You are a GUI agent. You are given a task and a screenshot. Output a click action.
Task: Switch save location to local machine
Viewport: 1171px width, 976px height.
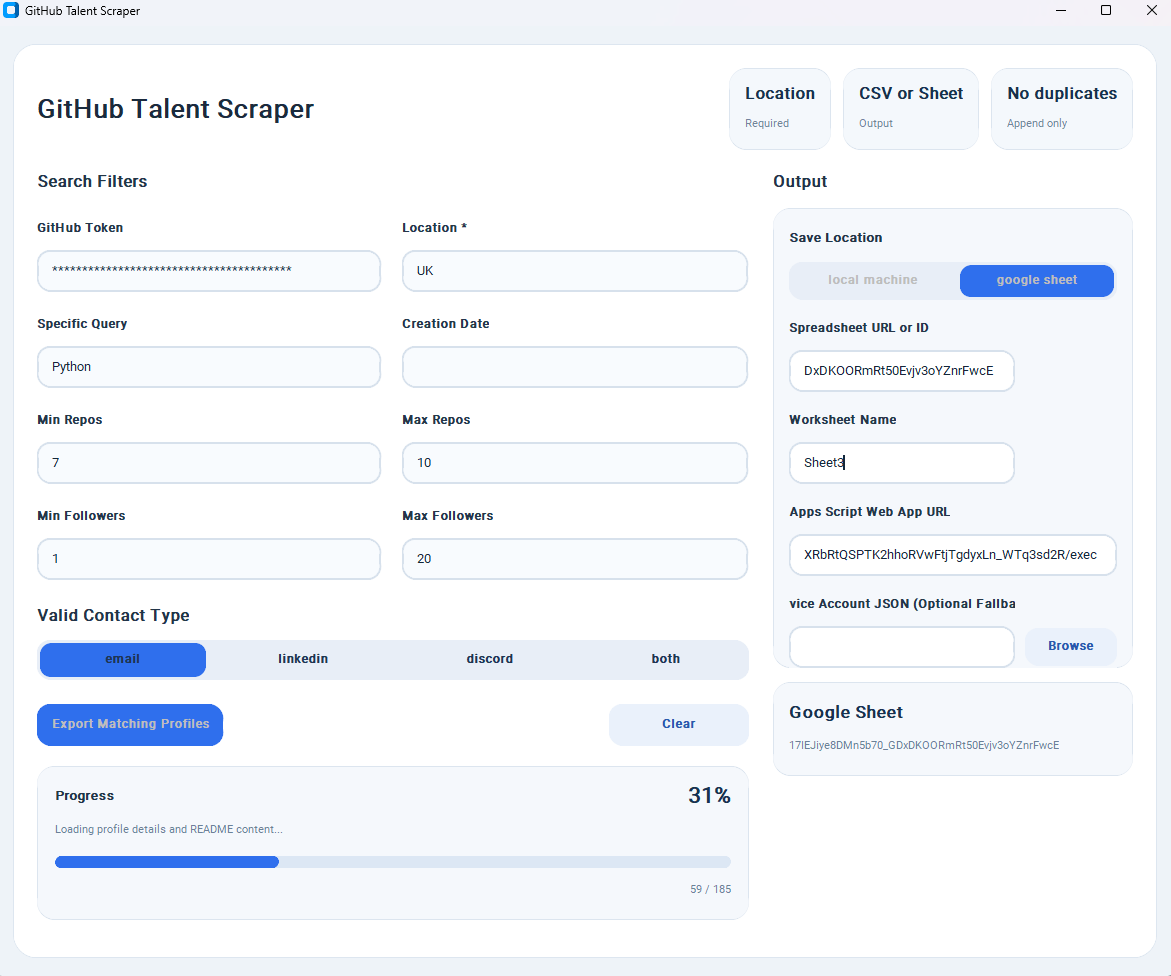coord(872,280)
